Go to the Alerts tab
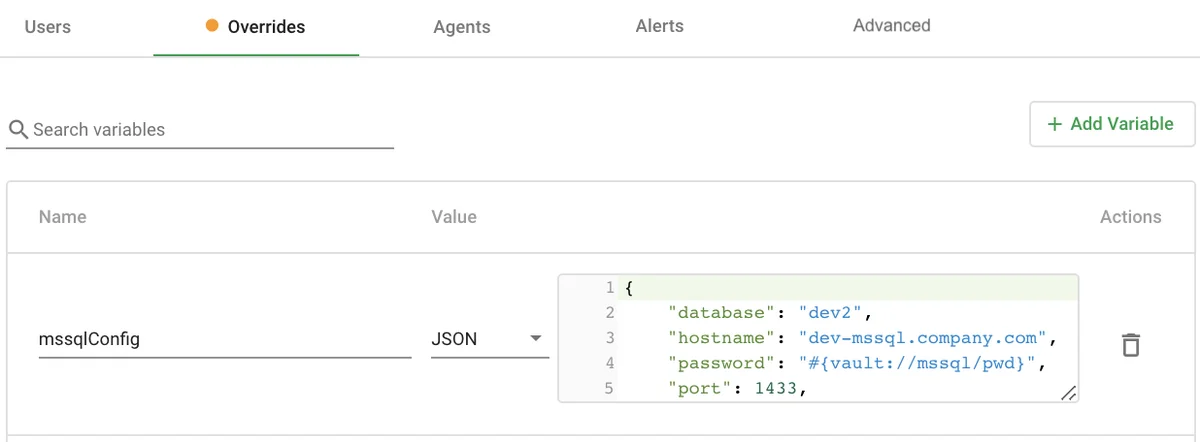 [660, 27]
